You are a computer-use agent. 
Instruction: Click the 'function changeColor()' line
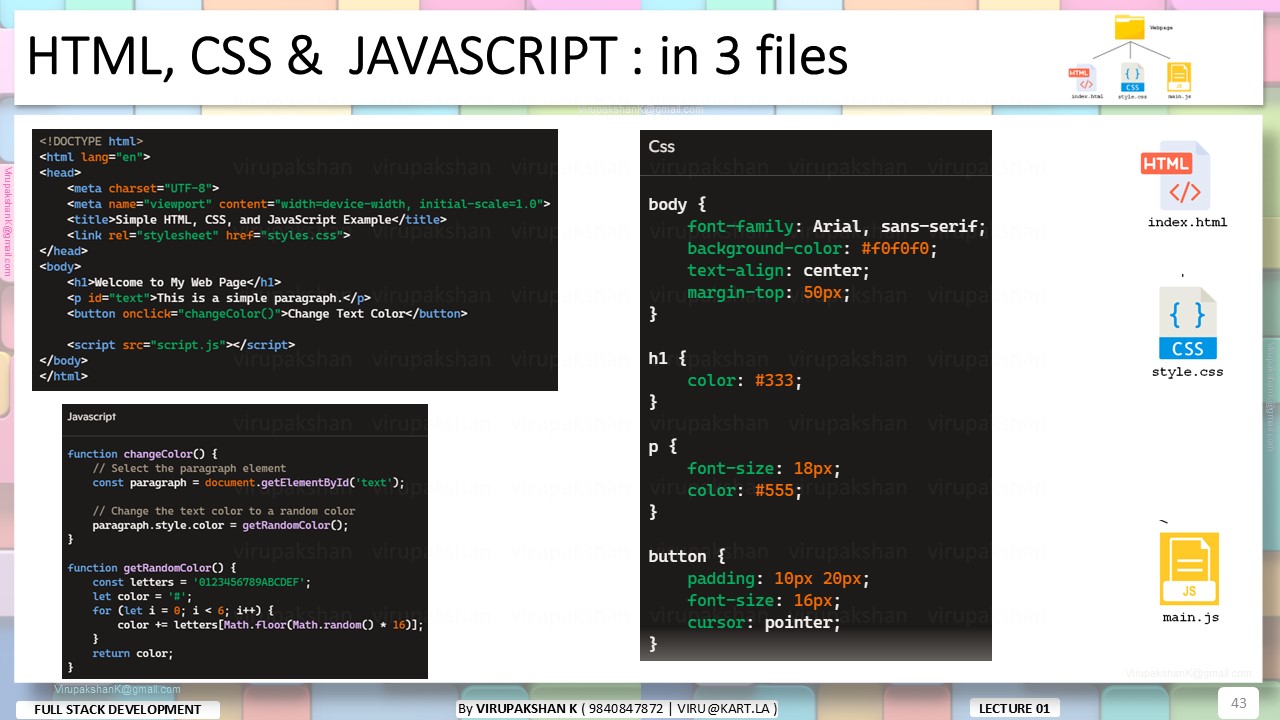[x=143, y=454]
